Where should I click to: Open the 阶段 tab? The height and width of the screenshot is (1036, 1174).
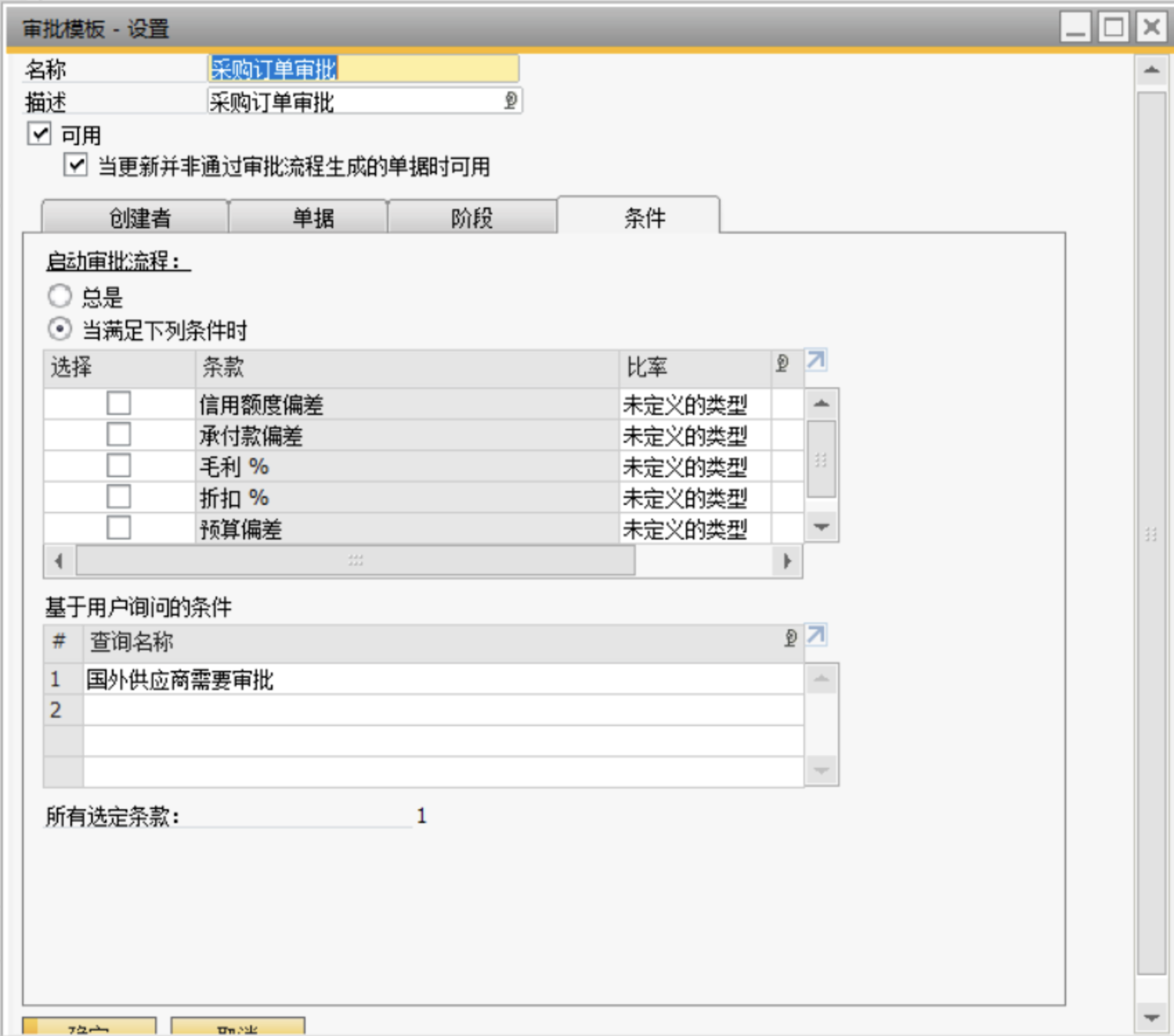(472, 218)
